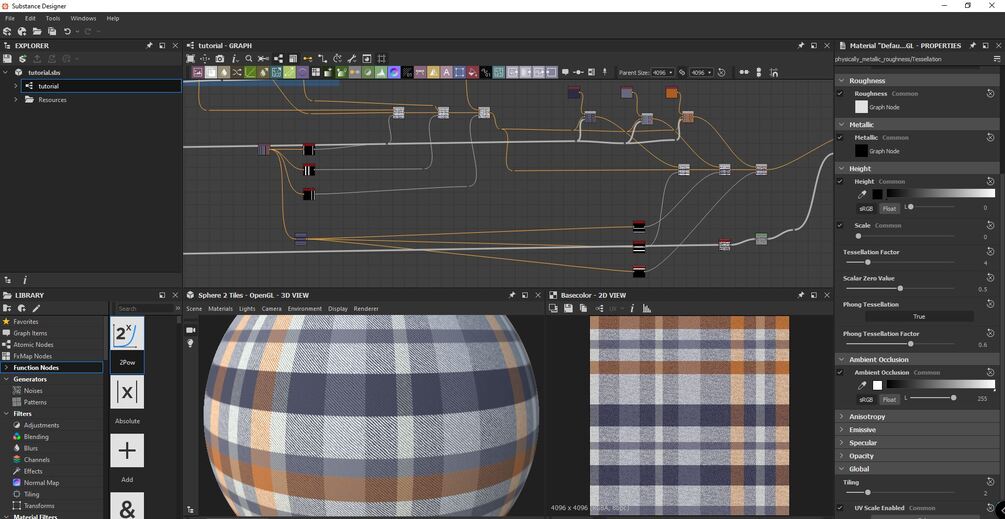Viewport: 1005px width, 519px height.
Task: Click the 2Pow function node thumbnail
Action: coord(127,333)
